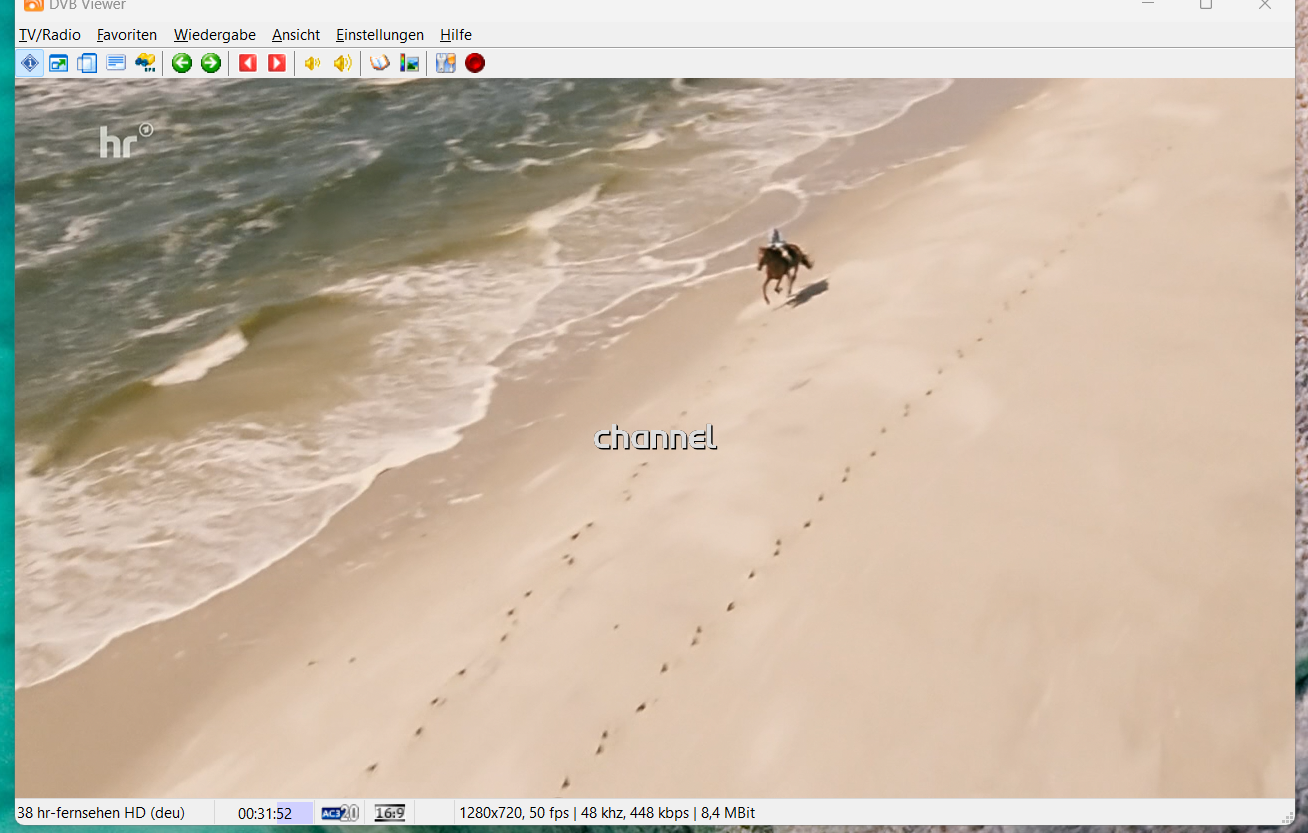Open EPG search binoculars icon
Screen dimensions: 1308x833
145,63
